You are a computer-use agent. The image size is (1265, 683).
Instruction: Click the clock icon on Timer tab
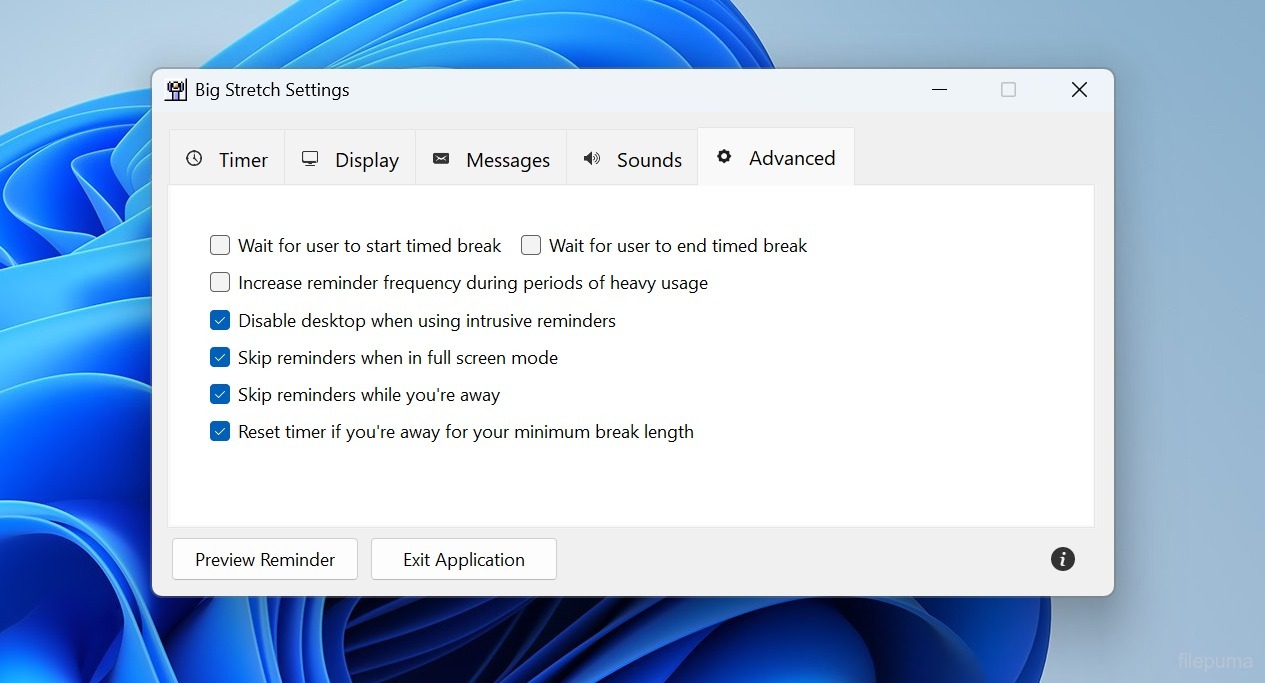(x=195, y=159)
